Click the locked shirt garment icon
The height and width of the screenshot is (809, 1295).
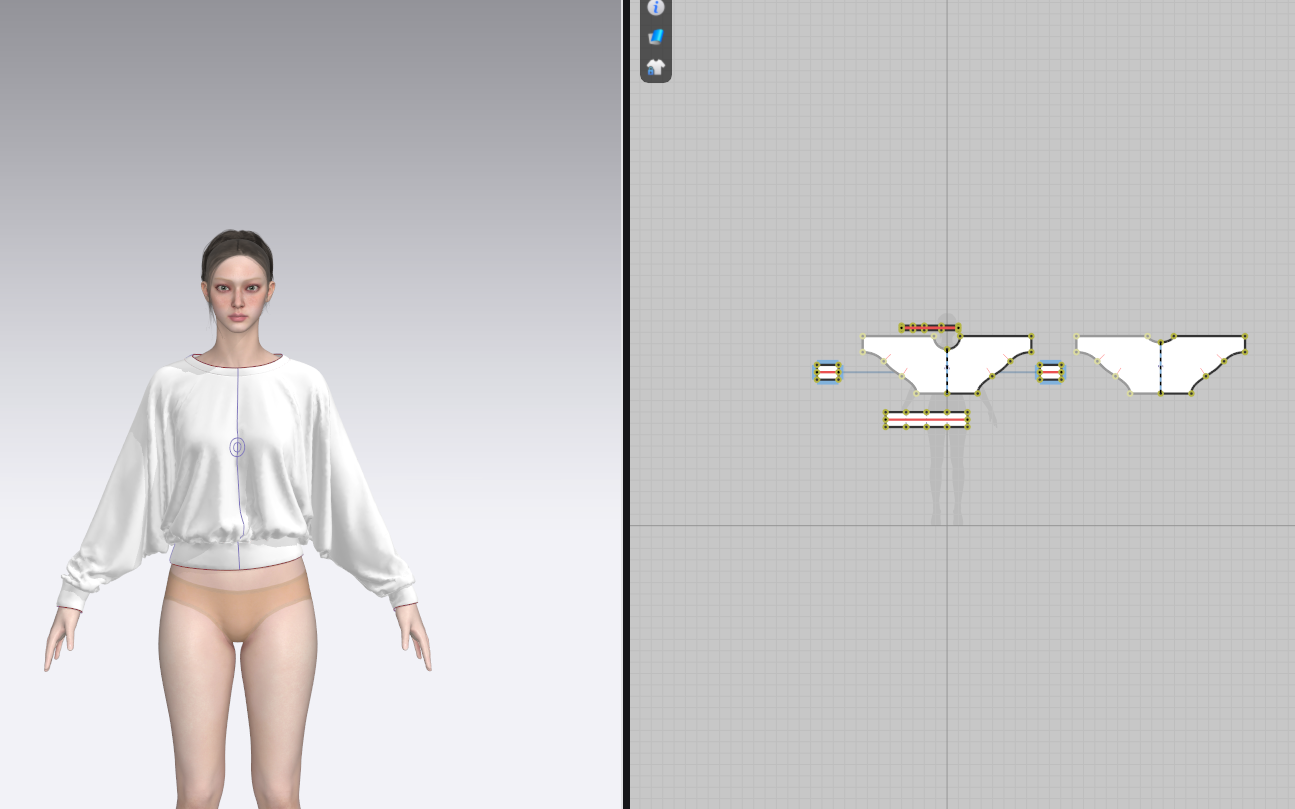[656, 67]
